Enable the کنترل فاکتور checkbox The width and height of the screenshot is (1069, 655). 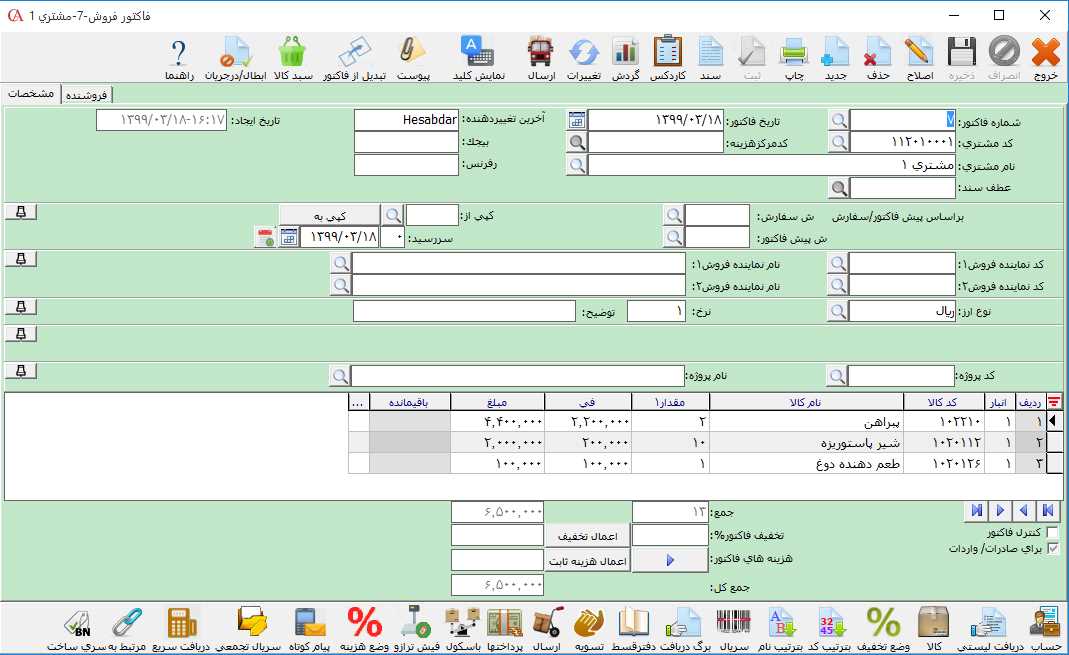tap(1052, 533)
